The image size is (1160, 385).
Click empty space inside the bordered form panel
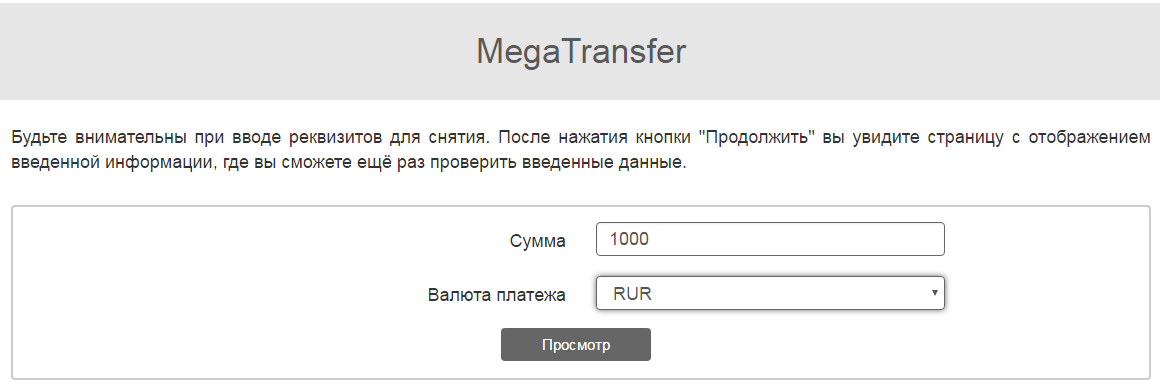pyautogui.click(x=222, y=296)
